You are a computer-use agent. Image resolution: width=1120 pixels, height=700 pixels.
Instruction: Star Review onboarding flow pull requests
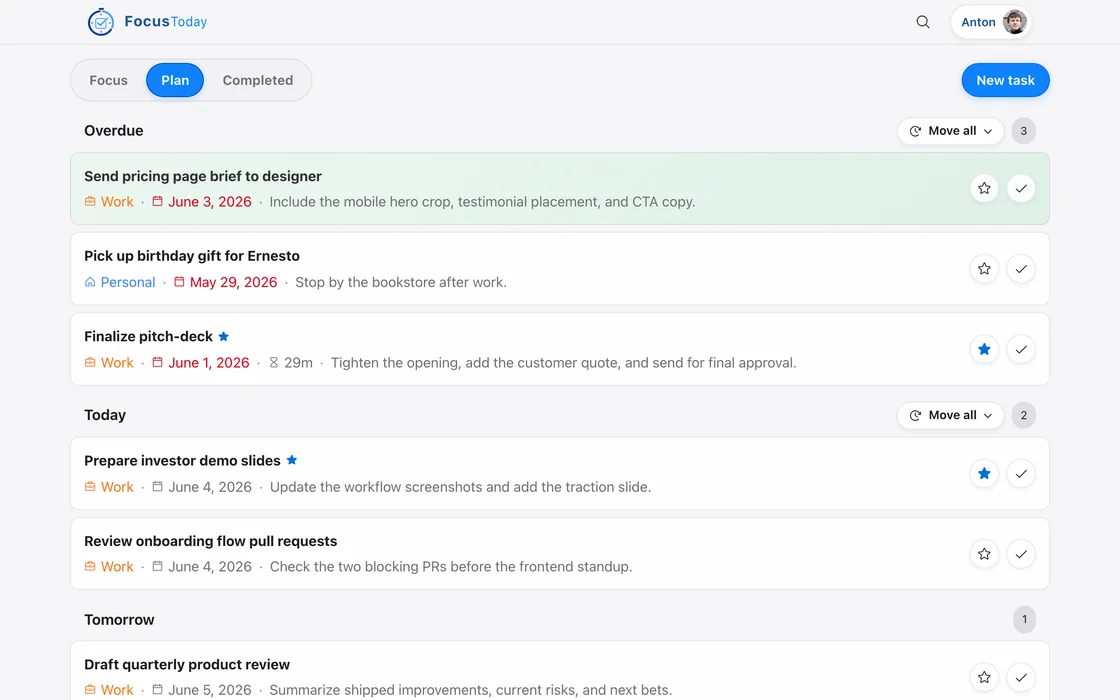pos(984,554)
